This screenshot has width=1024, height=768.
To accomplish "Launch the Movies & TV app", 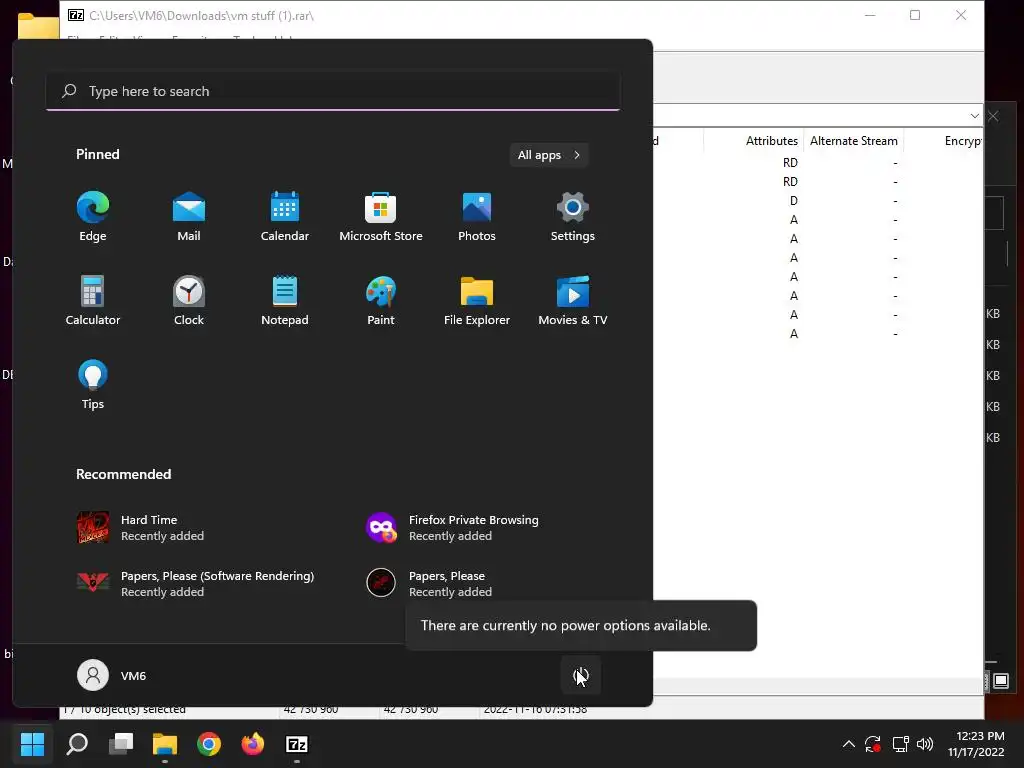I will [573, 300].
